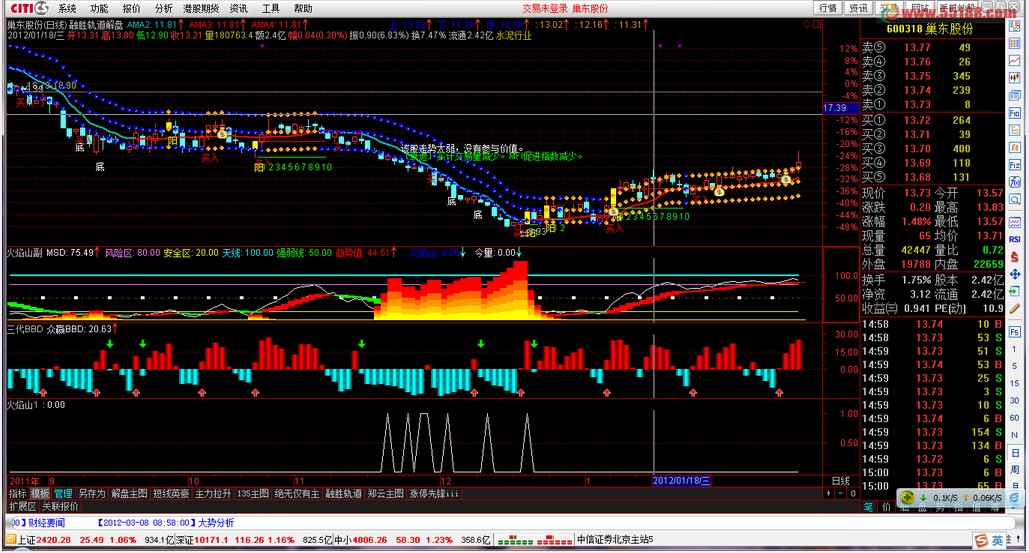1029x553 pixels.
Task: Open the 大势分析 news ticker link
Action: point(215,522)
